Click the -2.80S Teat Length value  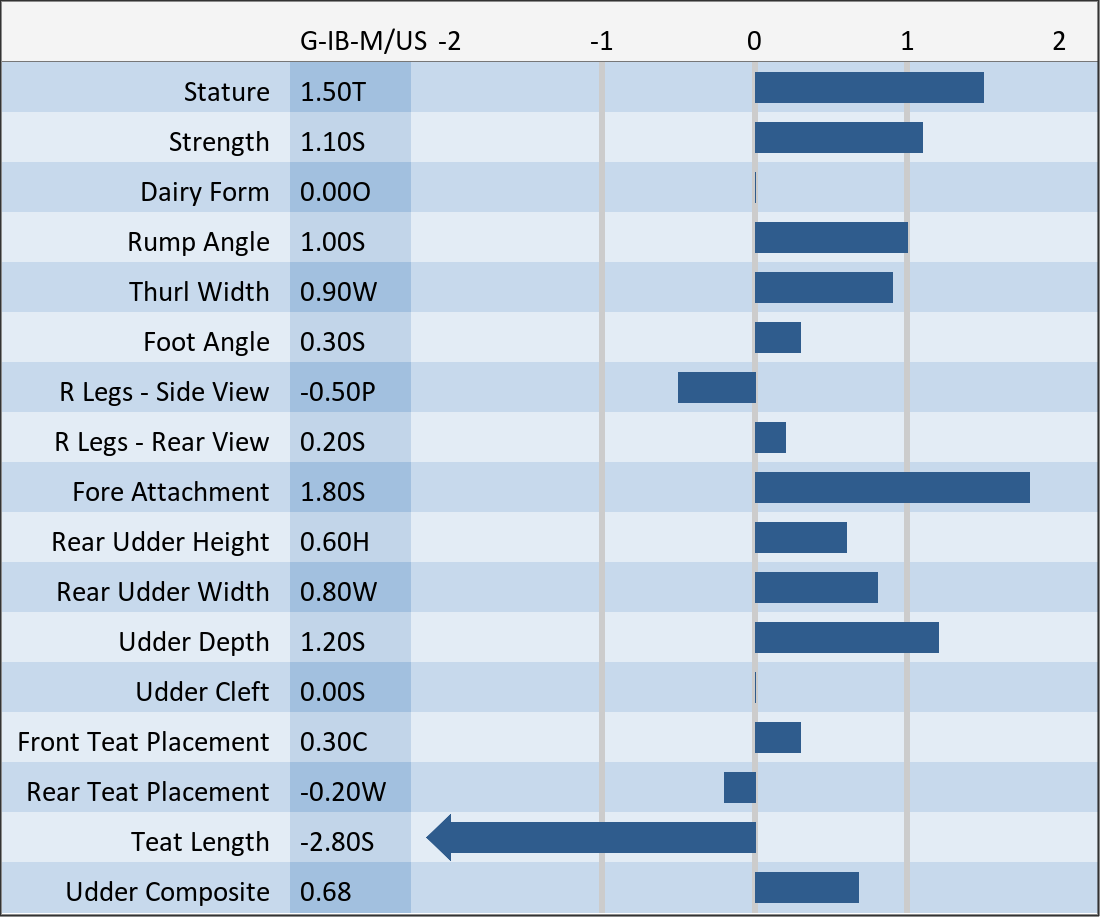tap(338, 842)
